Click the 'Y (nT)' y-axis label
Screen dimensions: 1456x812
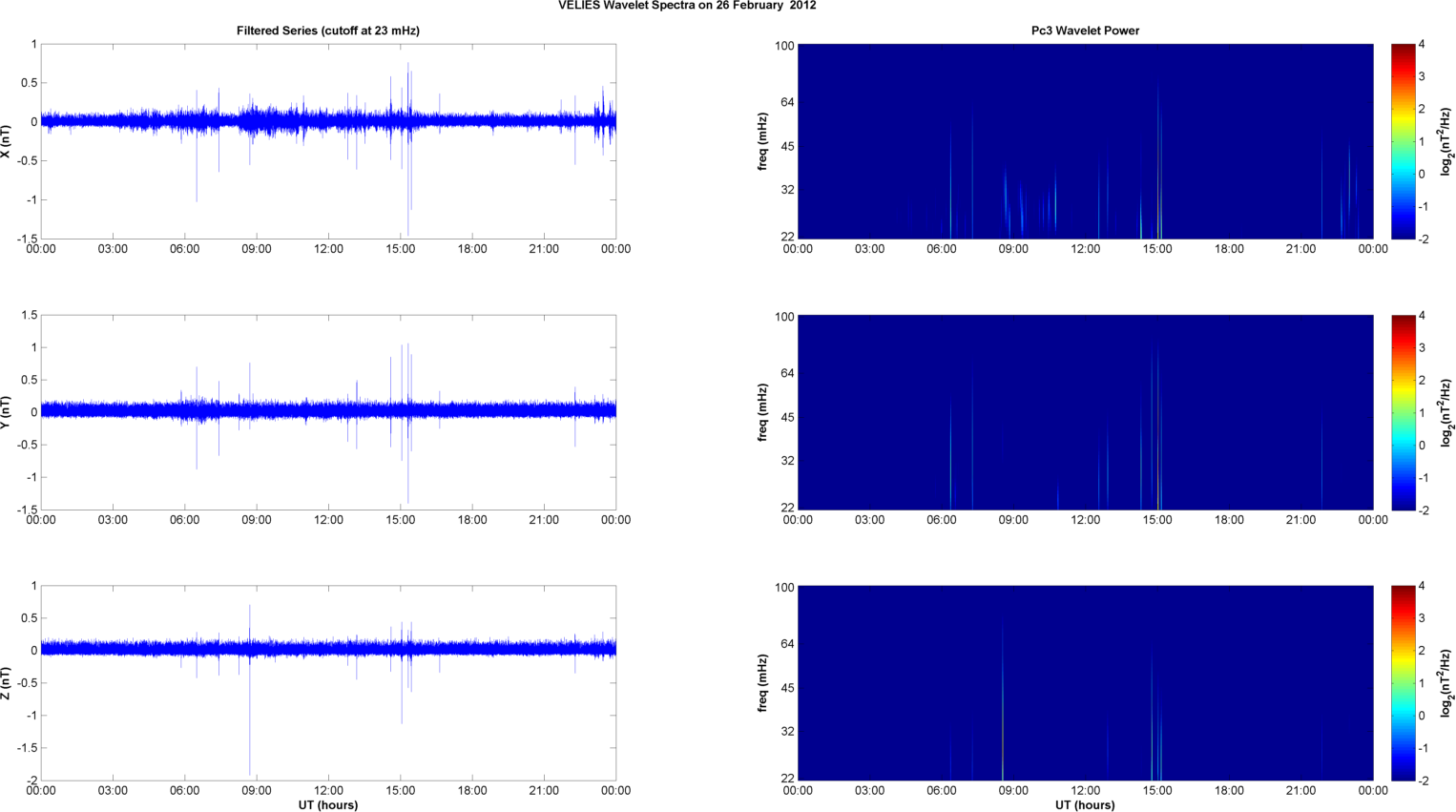tap(7, 412)
